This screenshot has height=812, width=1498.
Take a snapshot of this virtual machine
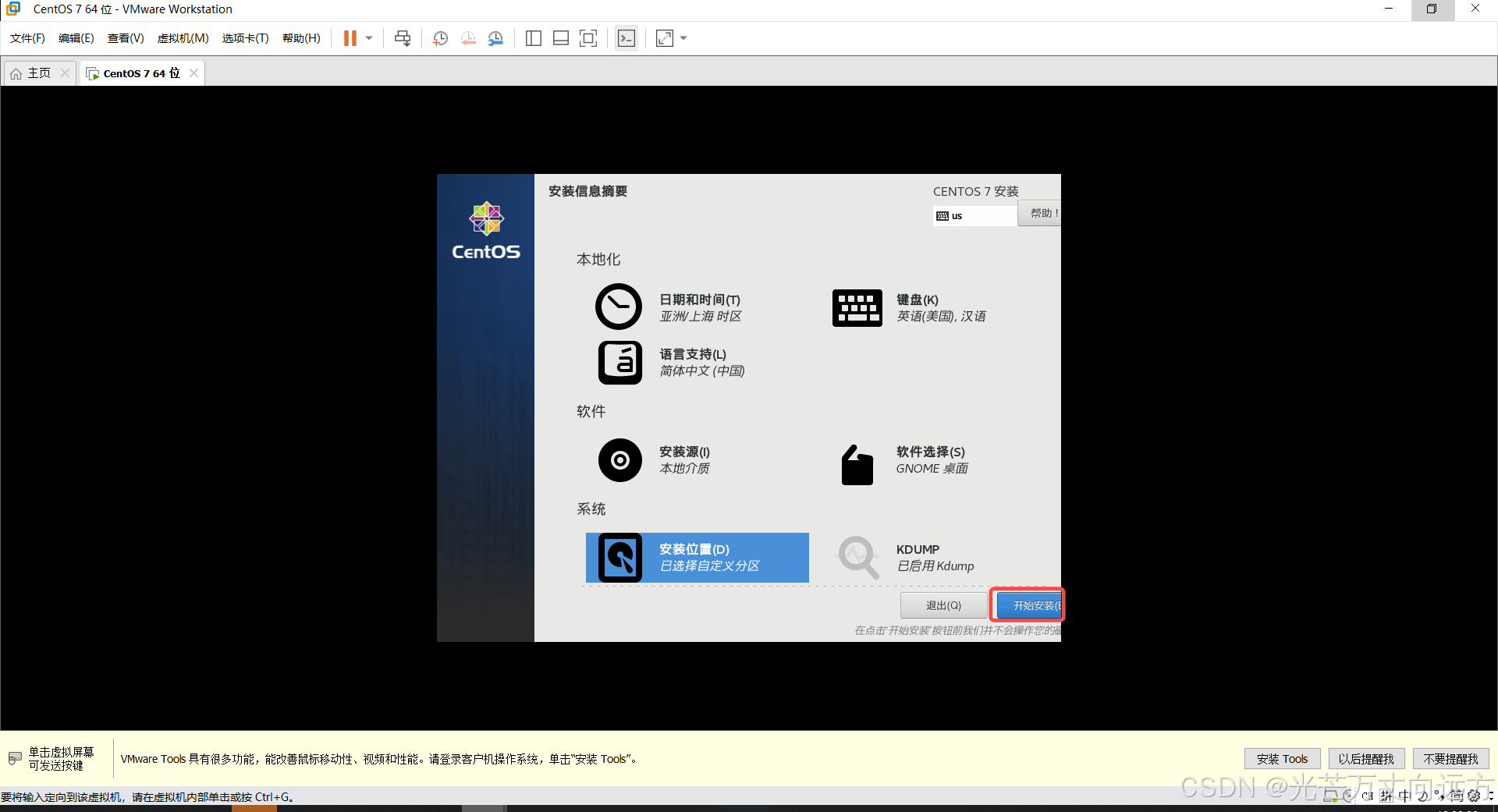tap(440, 38)
